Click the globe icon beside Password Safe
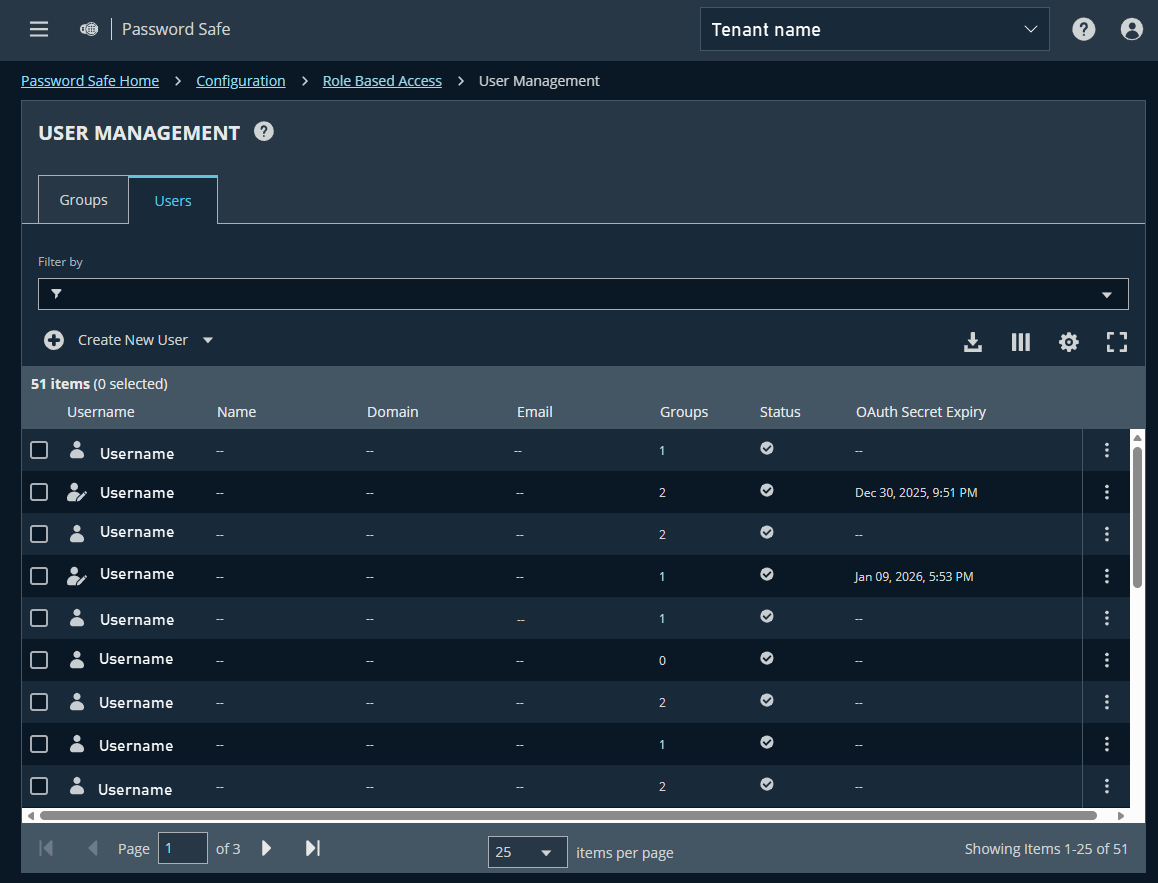 click(x=88, y=29)
